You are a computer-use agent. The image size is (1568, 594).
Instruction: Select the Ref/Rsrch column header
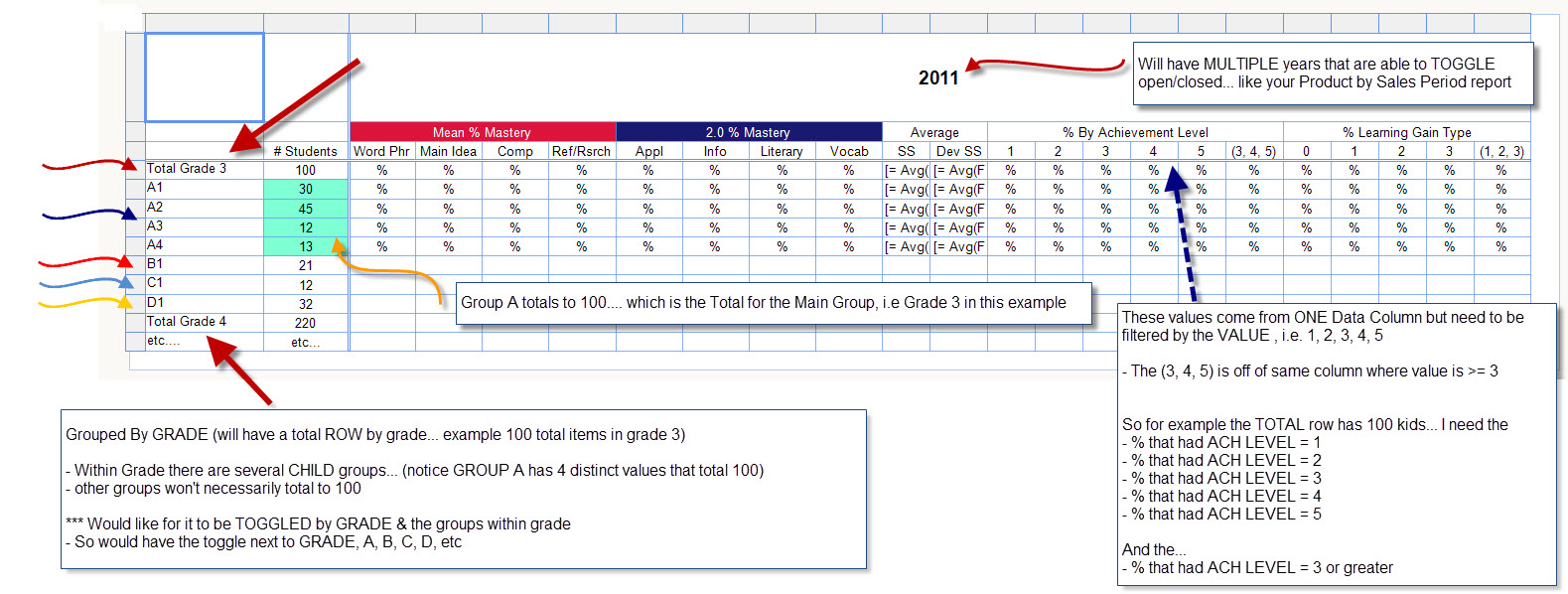point(581,151)
